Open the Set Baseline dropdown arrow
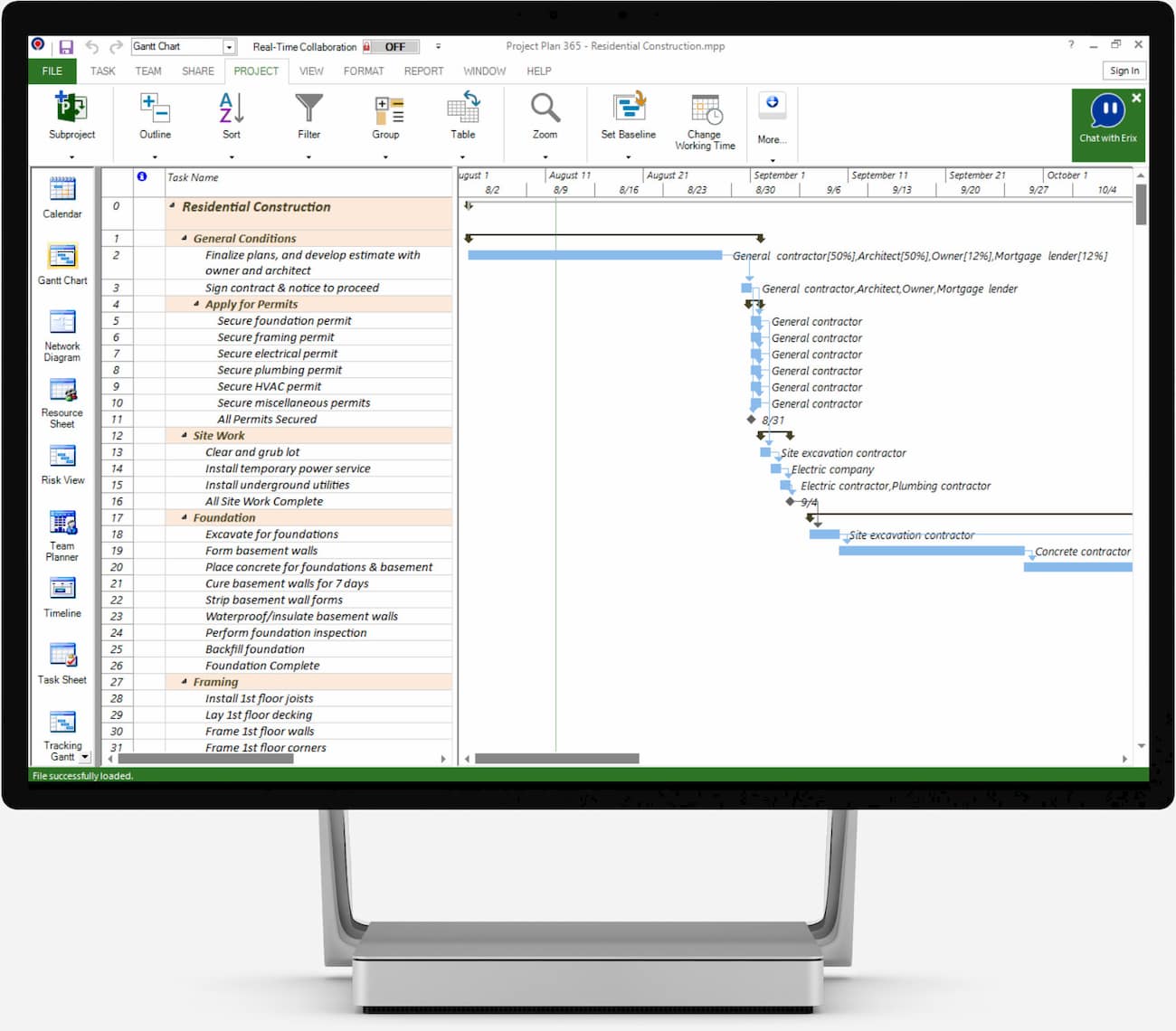 (x=629, y=157)
